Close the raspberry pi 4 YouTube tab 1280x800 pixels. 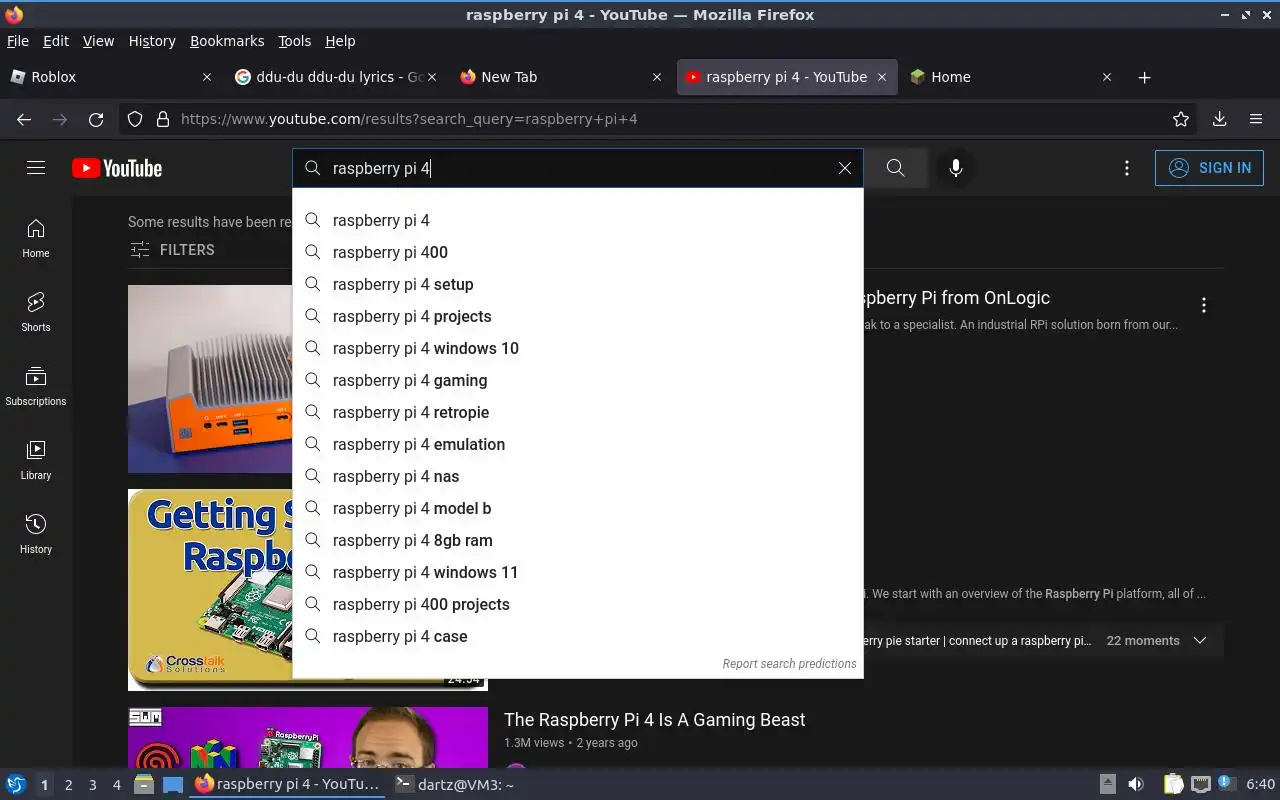tap(882, 77)
